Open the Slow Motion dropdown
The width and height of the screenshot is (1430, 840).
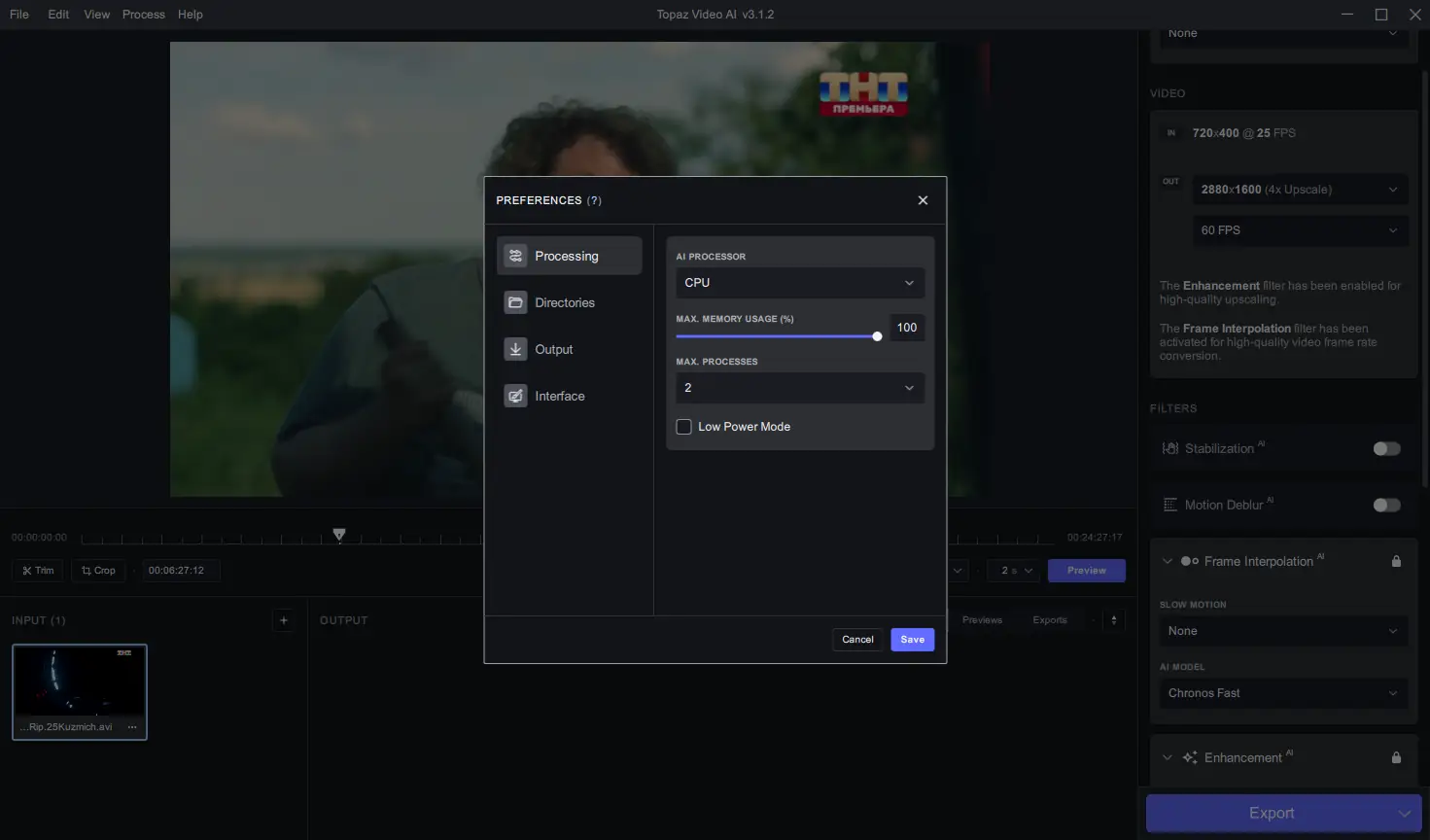pyautogui.click(x=1283, y=631)
